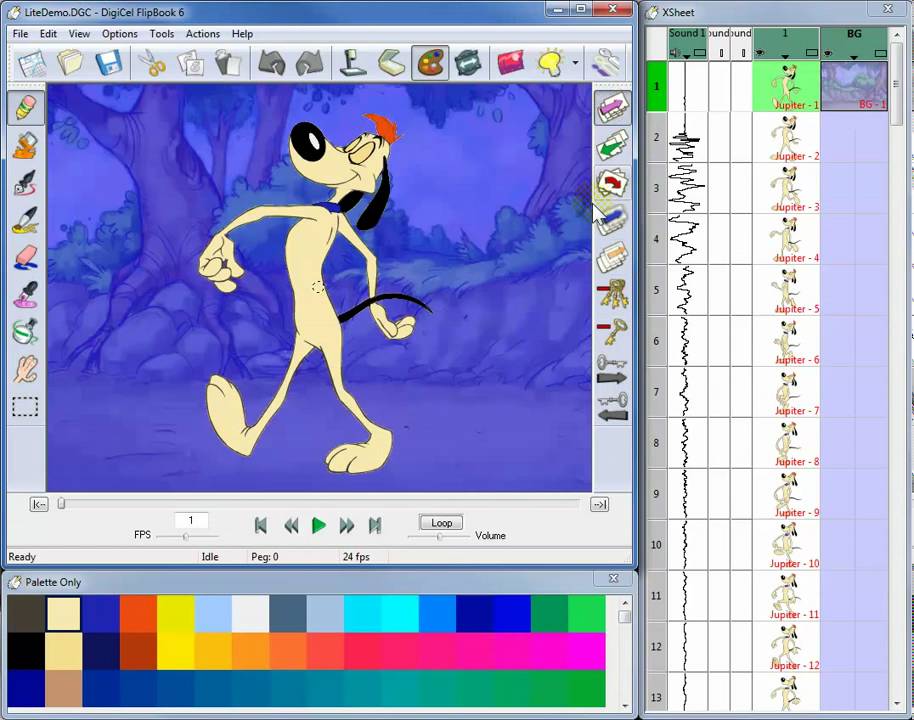
Task: Click the palette panel scroll-down arrow
Action: coord(625,706)
